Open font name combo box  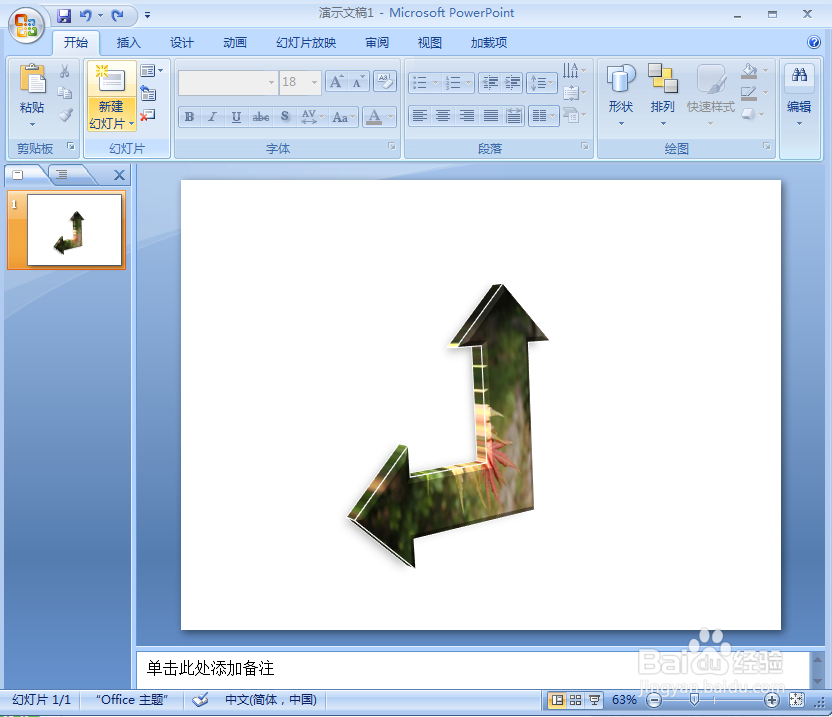[228, 82]
